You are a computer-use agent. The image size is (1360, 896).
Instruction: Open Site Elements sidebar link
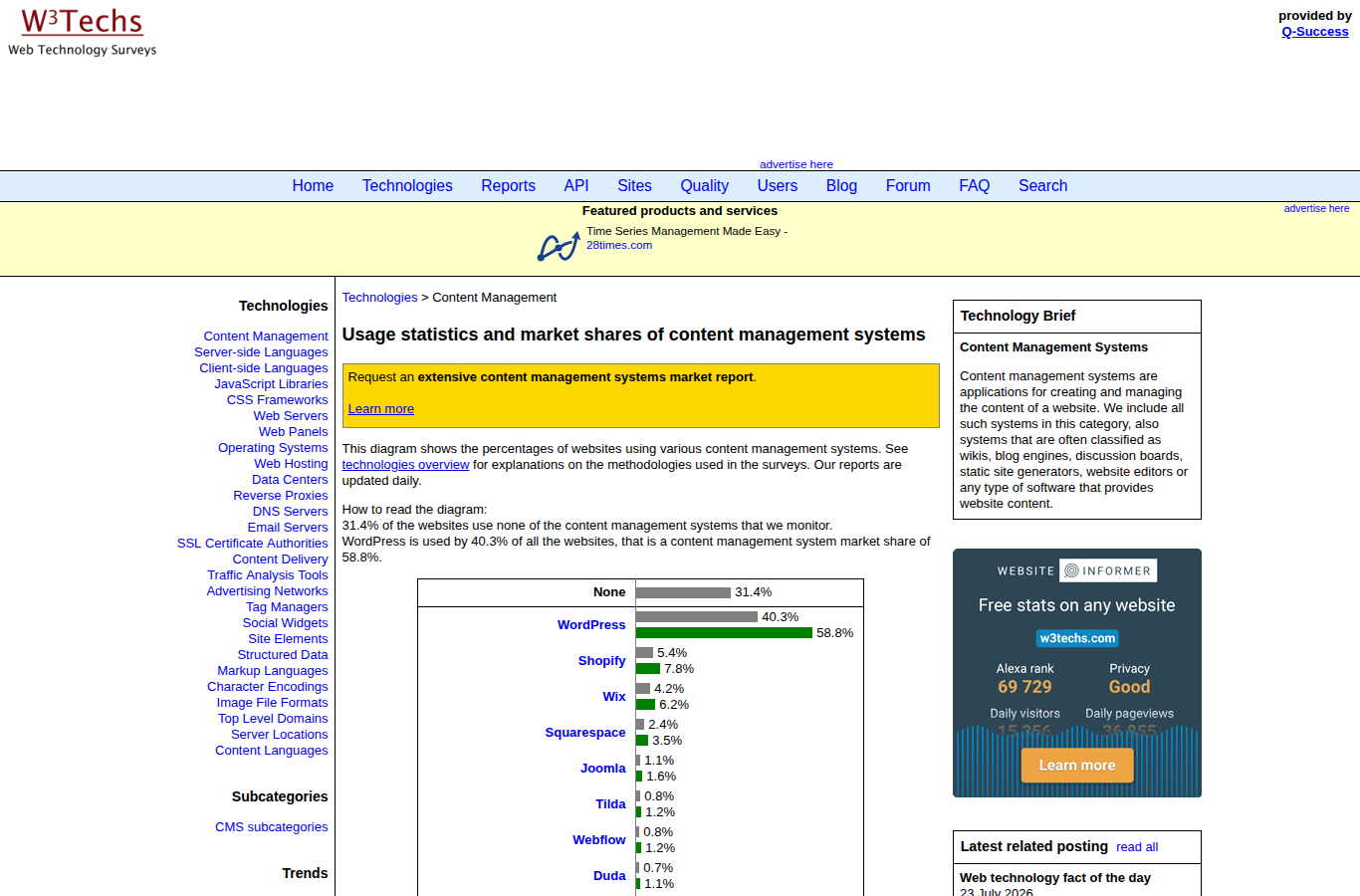point(288,639)
